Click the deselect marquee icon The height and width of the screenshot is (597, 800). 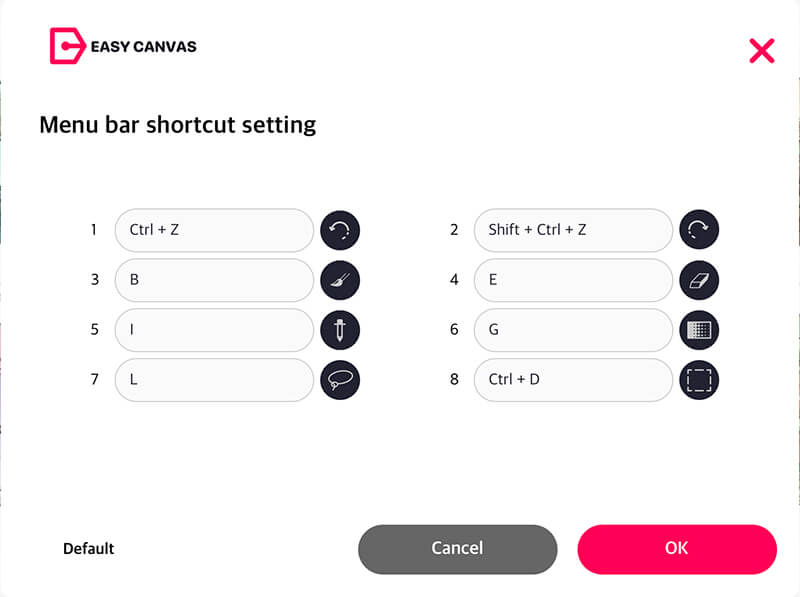tap(699, 380)
